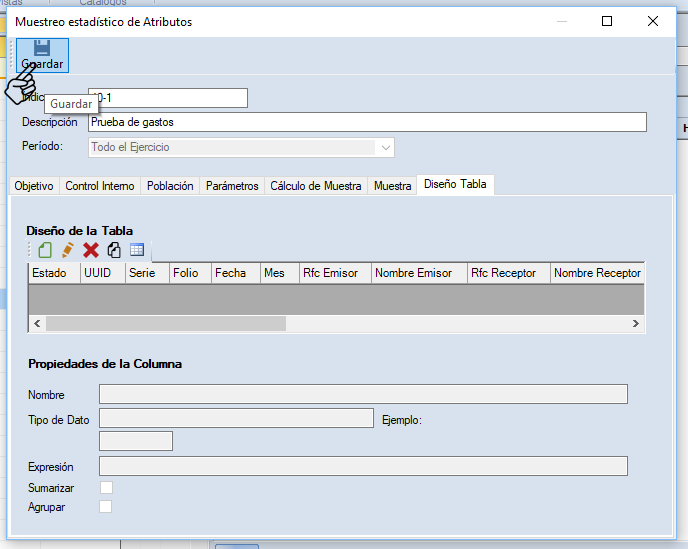Click the Descripción text field
688x549 pixels.
366,122
